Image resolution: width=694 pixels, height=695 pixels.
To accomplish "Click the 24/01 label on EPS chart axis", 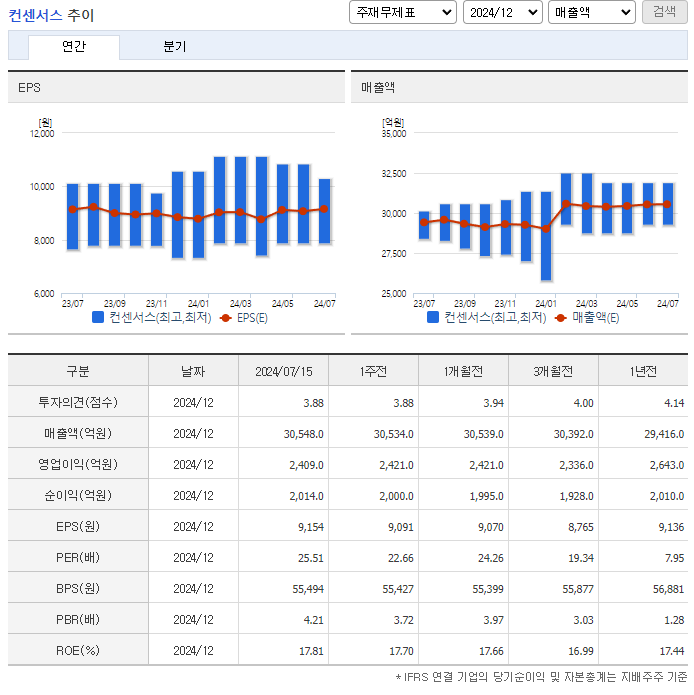I will pyautogui.click(x=198, y=304).
